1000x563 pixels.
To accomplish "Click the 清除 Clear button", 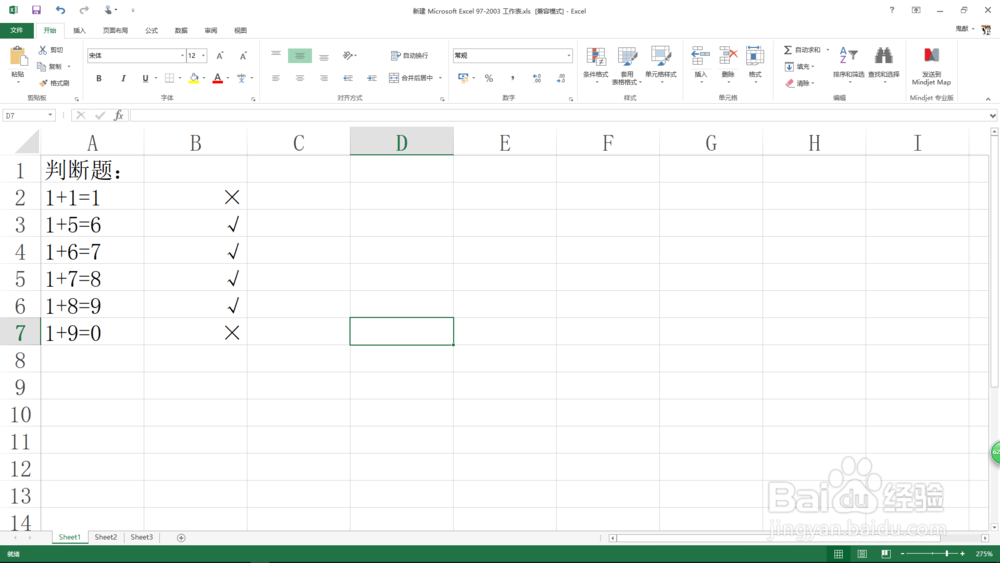I will (x=799, y=83).
